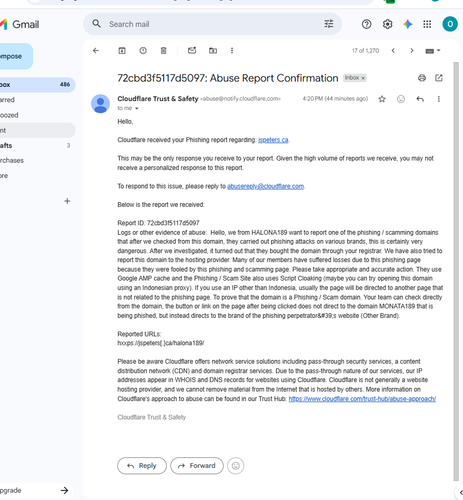Remove the Inbox label from email

point(364,78)
